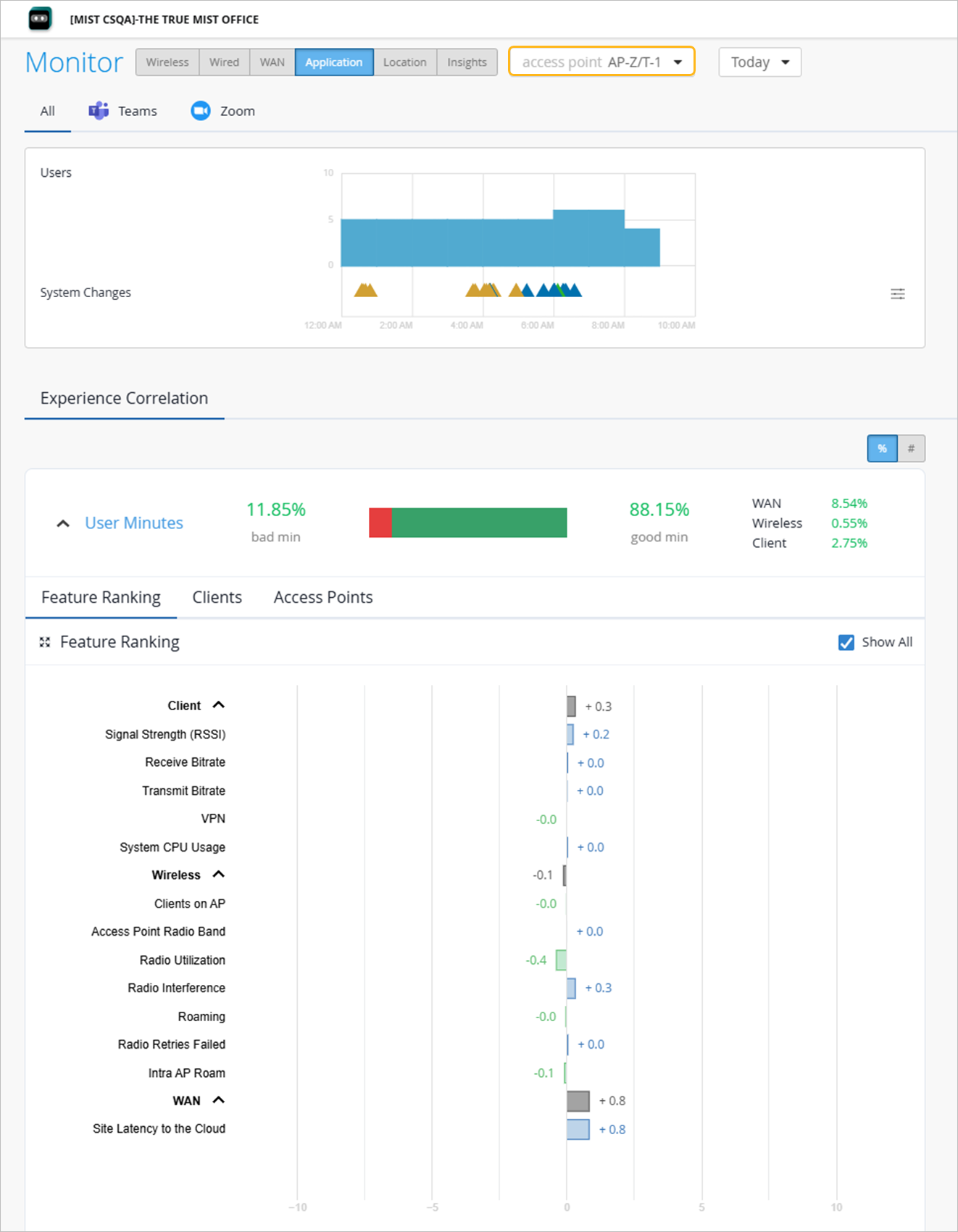Go to the Wireless monitor view
Screen dimensions: 958x1232
point(167,62)
